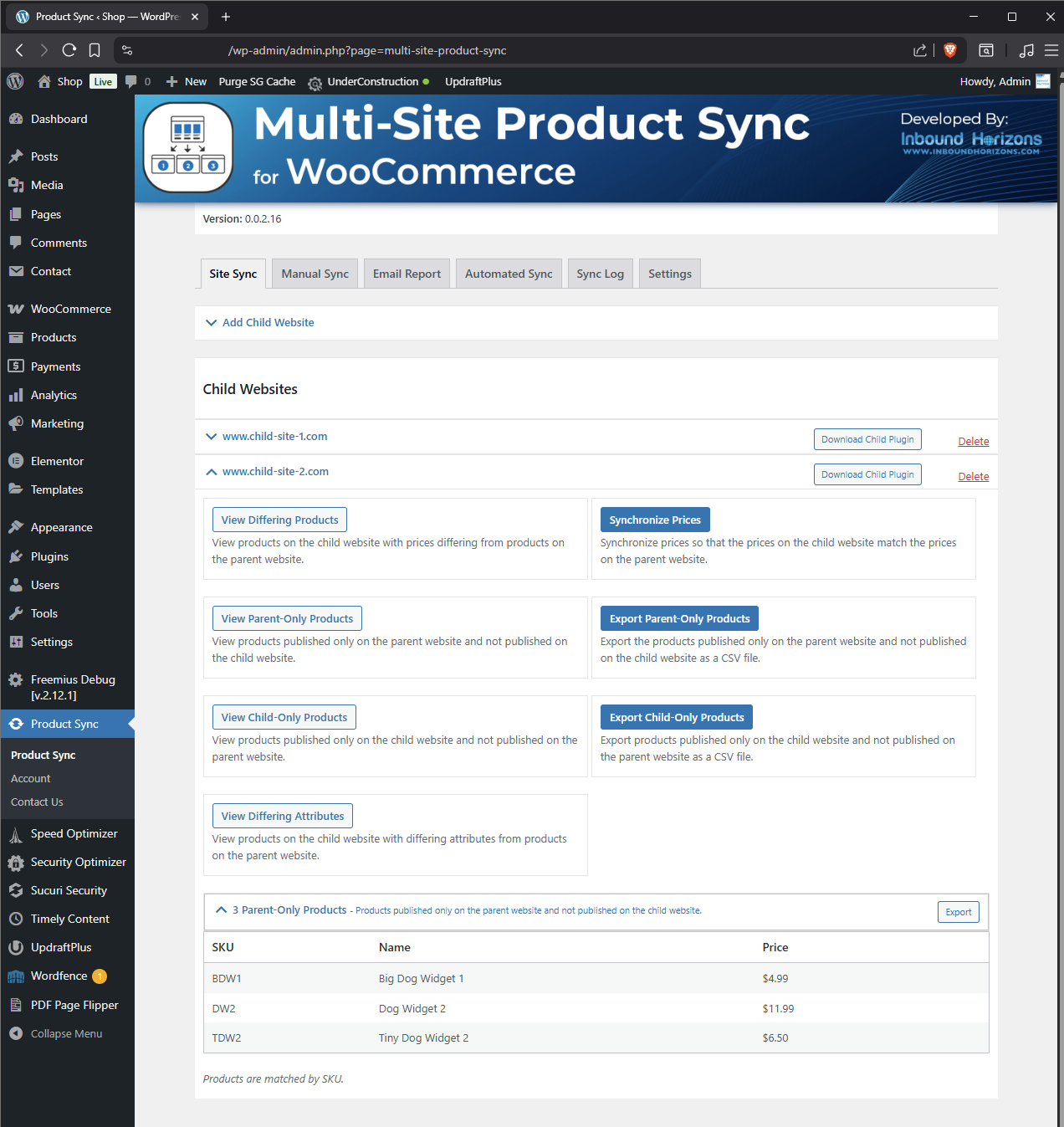The height and width of the screenshot is (1127, 1064).
Task: Click the browser reload icon
Action: (69, 50)
